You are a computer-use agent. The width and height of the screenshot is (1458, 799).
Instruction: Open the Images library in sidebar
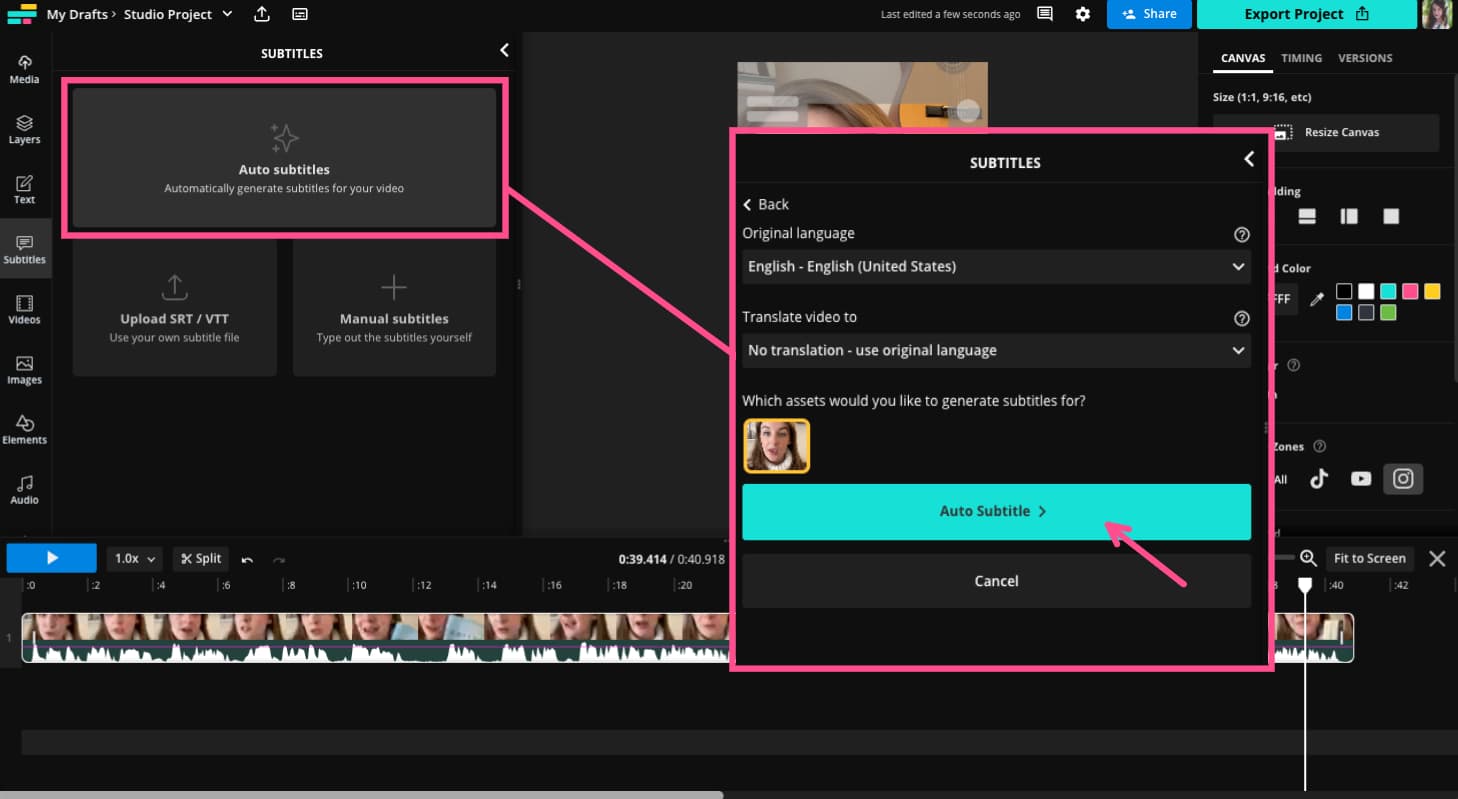coord(24,370)
